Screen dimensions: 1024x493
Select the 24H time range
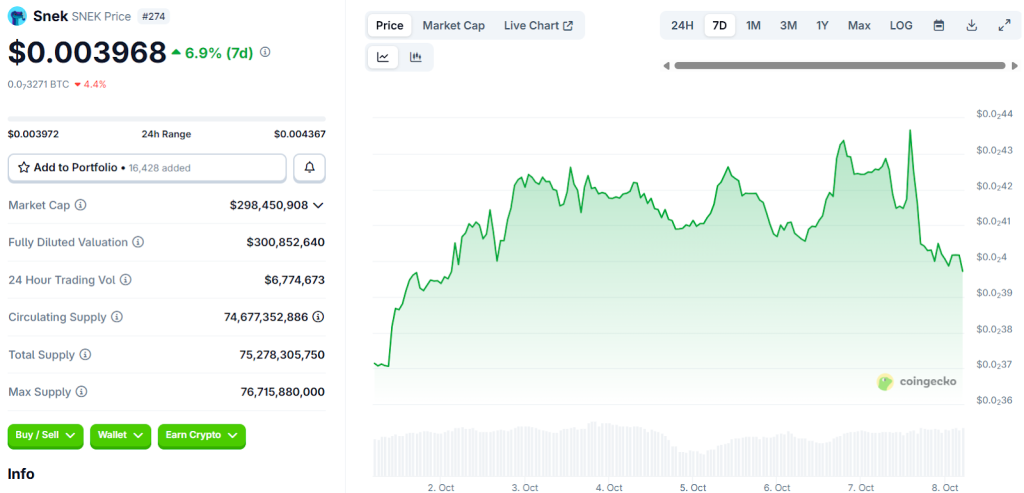682,25
